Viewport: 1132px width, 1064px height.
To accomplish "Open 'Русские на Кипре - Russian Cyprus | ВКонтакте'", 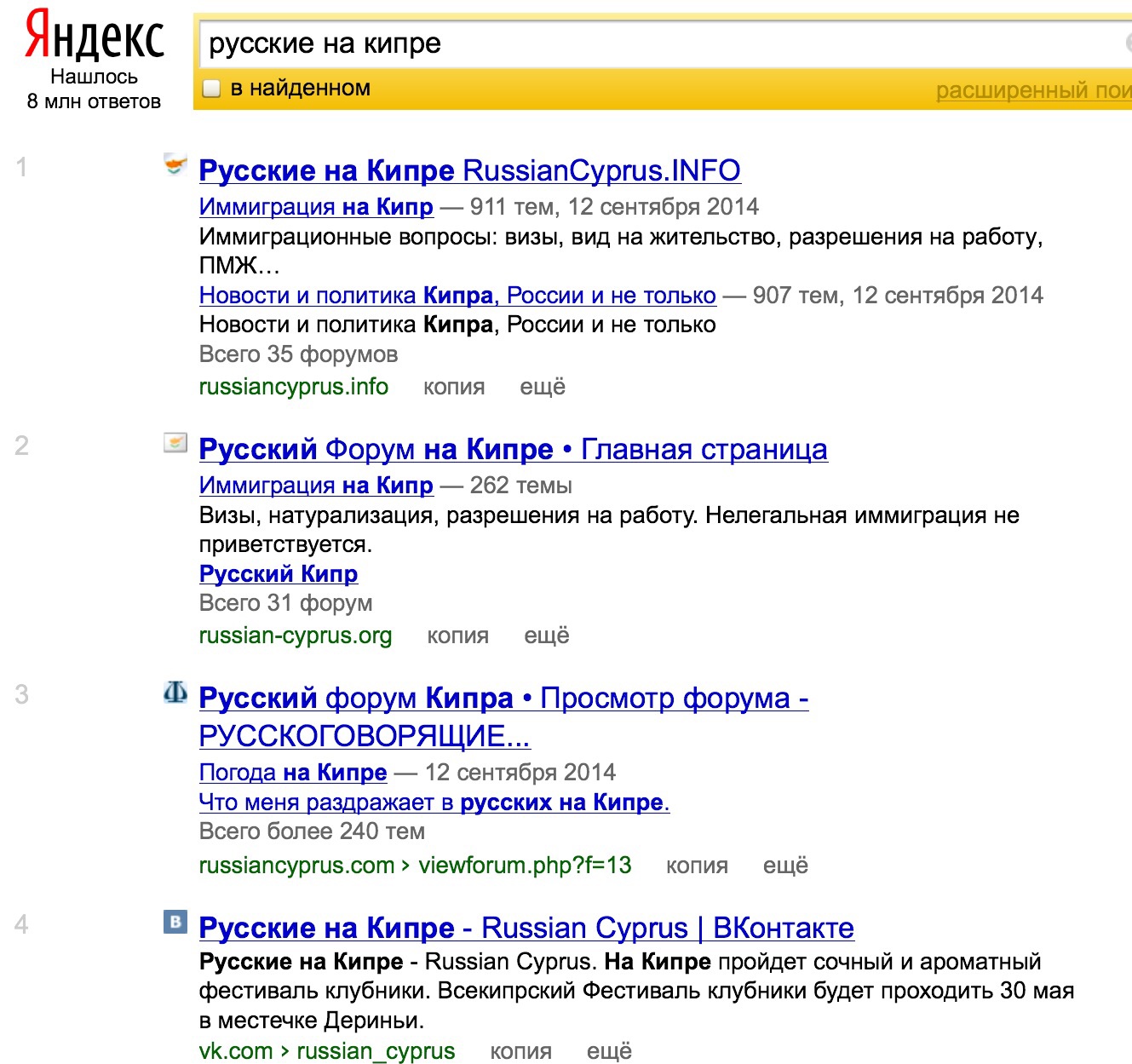I will [x=526, y=928].
